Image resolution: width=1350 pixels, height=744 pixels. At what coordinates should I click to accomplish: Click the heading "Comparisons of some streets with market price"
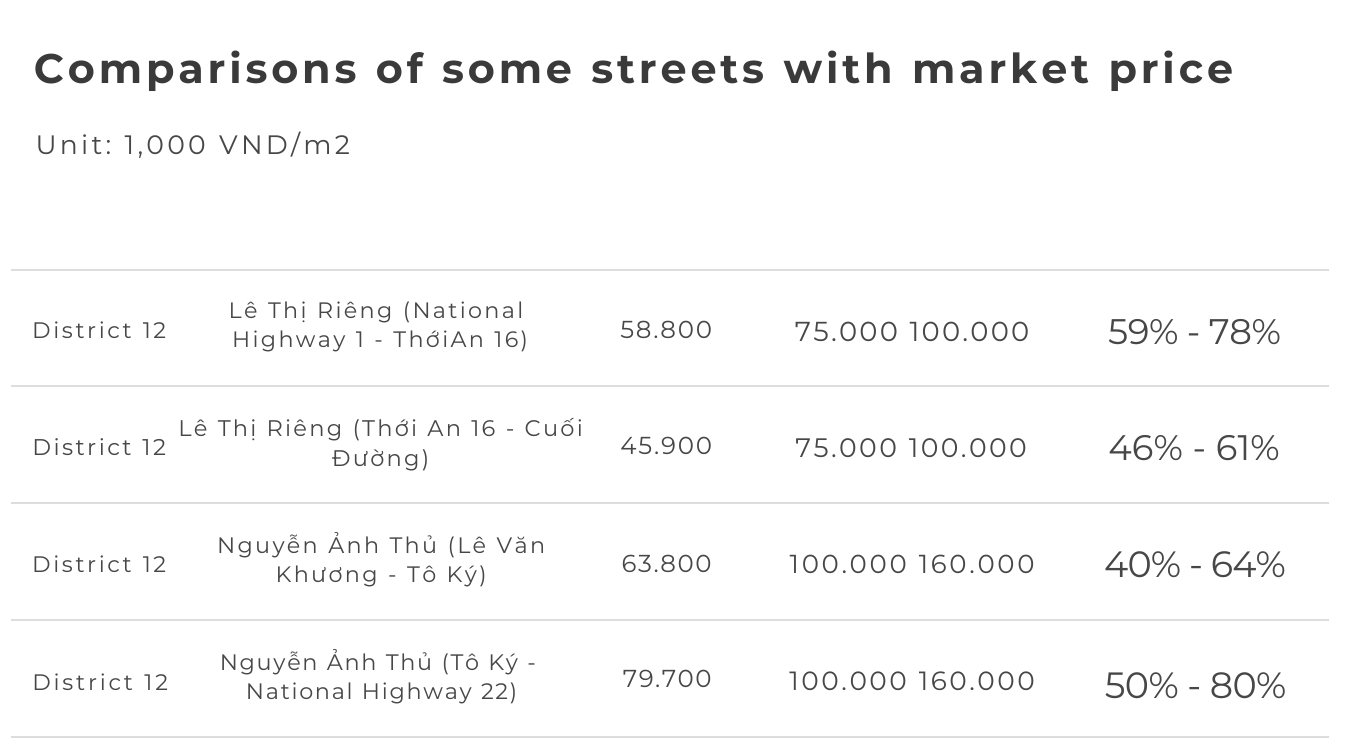pyautogui.click(x=635, y=70)
